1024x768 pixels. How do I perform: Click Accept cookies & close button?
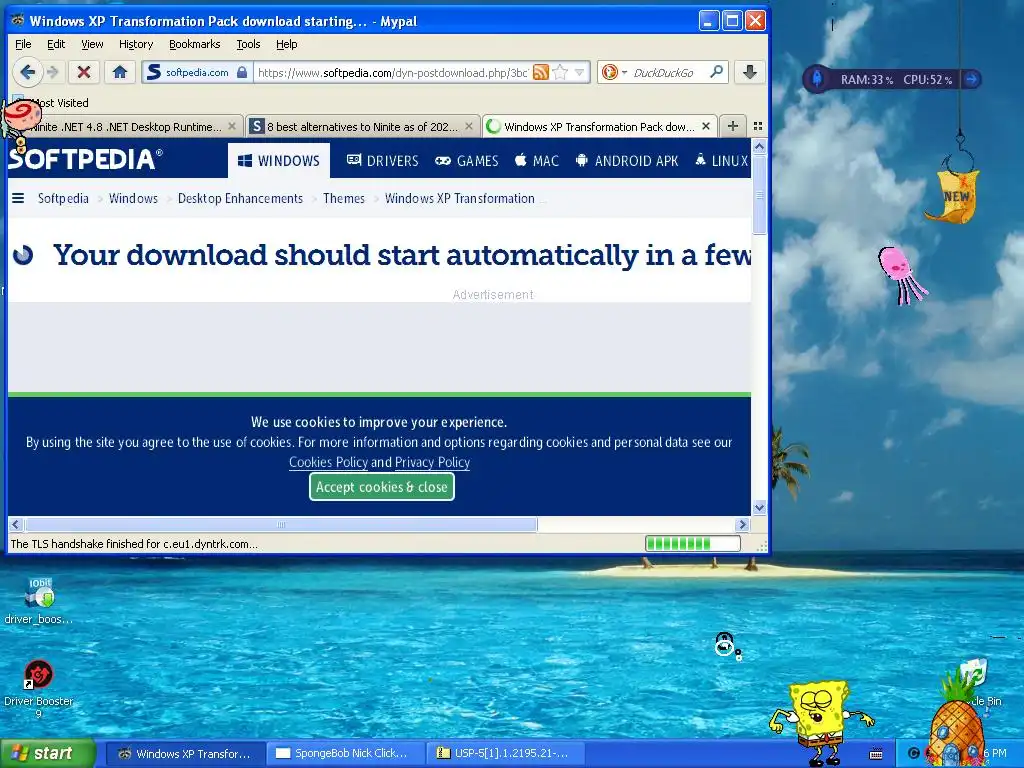[382, 487]
